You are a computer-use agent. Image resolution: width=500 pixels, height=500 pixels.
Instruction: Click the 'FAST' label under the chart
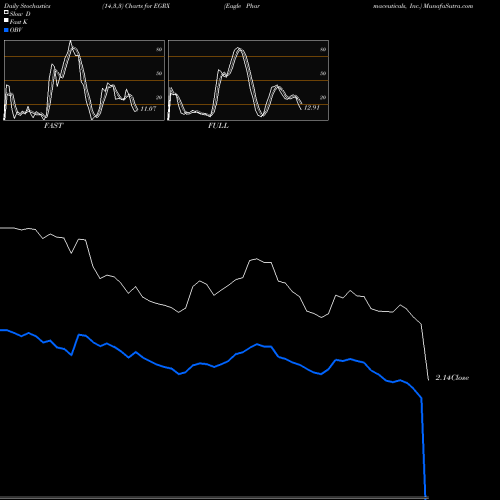(x=53, y=126)
